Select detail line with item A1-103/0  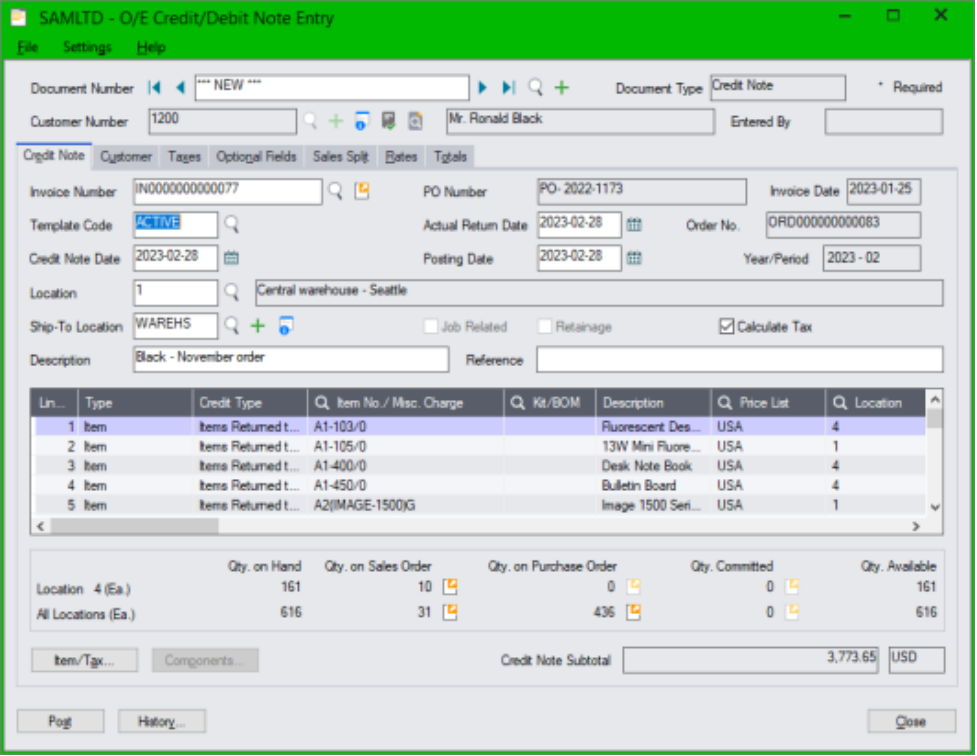point(479,427)
